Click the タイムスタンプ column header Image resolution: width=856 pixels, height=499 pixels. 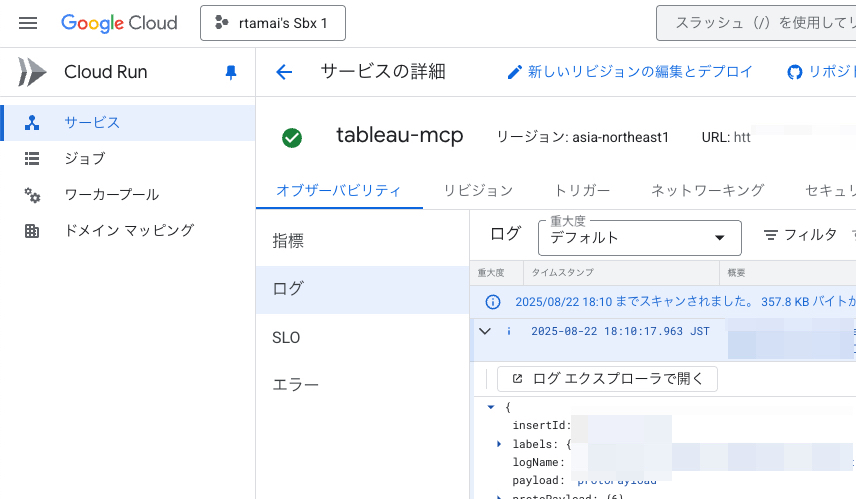tap(563, 273)
